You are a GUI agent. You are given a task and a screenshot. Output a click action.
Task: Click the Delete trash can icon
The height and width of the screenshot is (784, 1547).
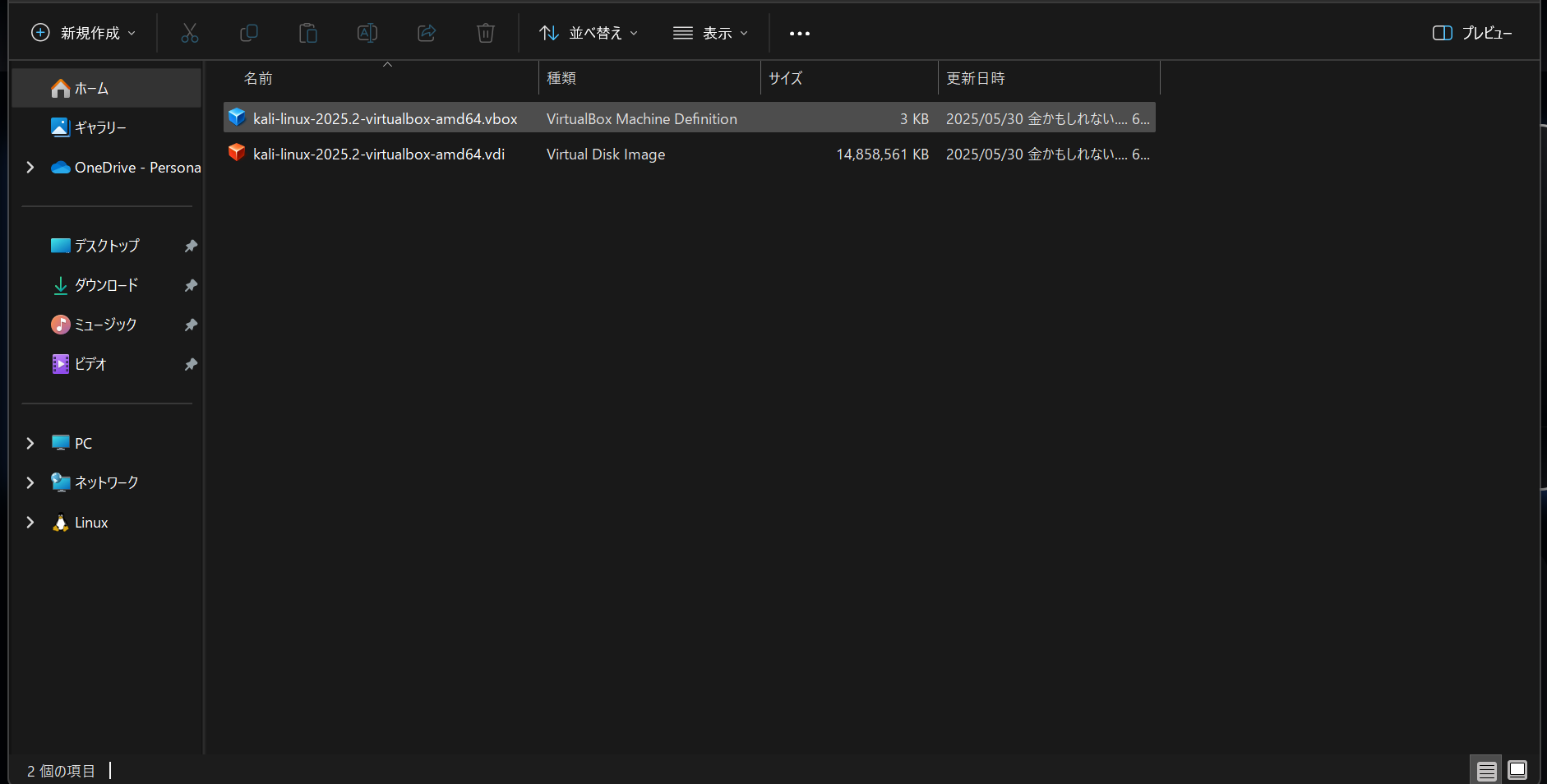click(x=486, y=33)
